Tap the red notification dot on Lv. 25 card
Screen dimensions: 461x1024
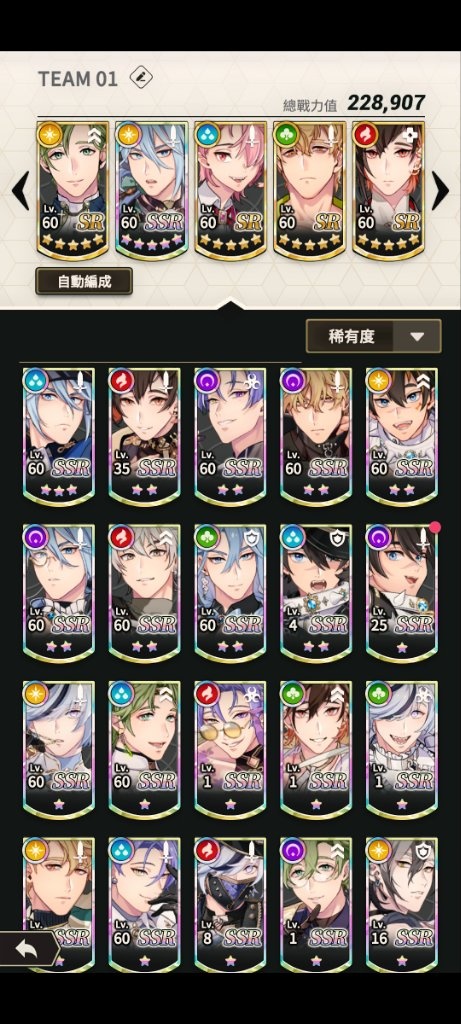pyautogui.click(x=435, y=527)
